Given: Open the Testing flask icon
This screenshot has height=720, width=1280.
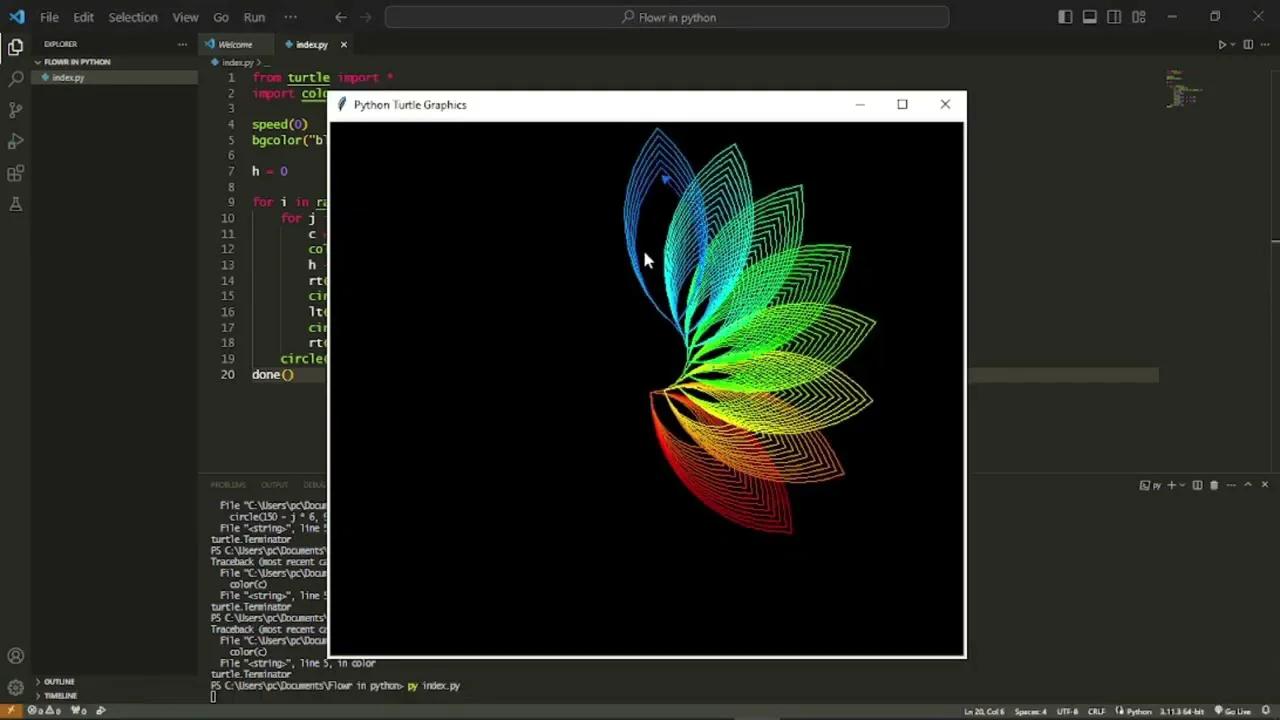Looking at the screenshot, I should click(x=15, y=204).
